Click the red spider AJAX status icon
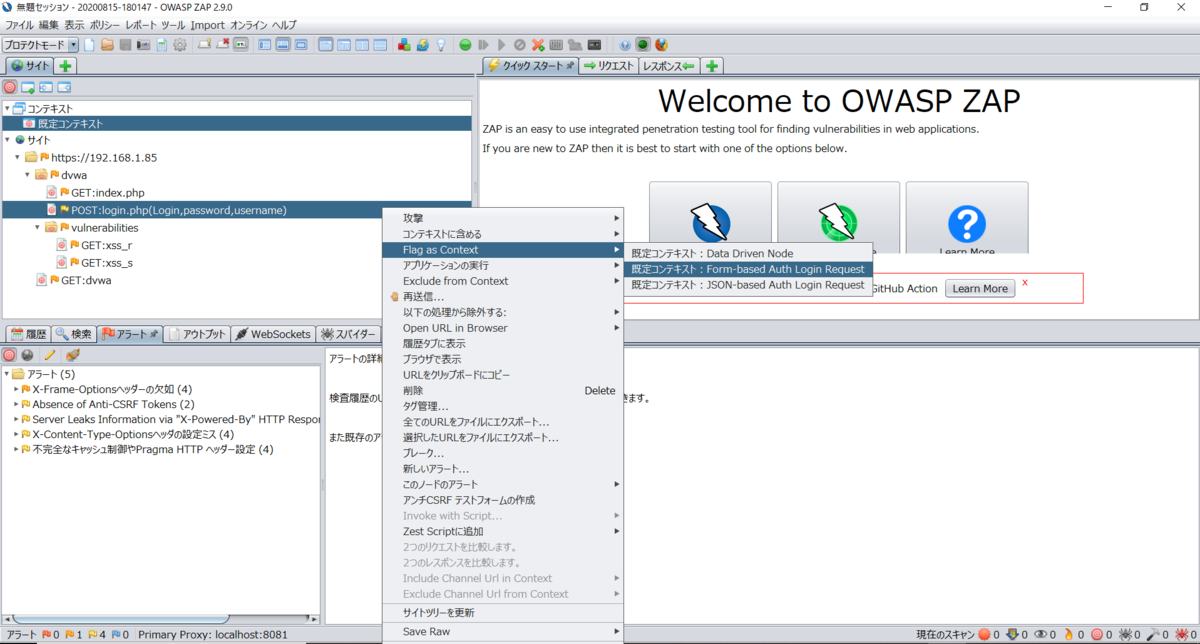This screenshot has width=1200, height=644. [x=1181, y=635]
